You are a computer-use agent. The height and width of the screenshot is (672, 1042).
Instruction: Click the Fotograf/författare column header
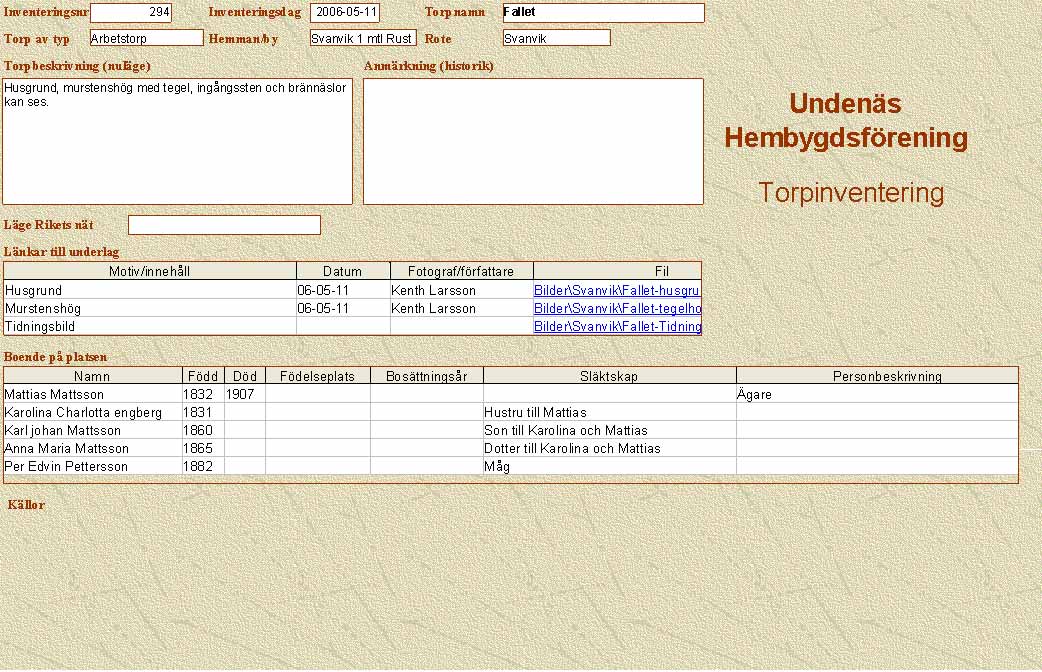462,272
